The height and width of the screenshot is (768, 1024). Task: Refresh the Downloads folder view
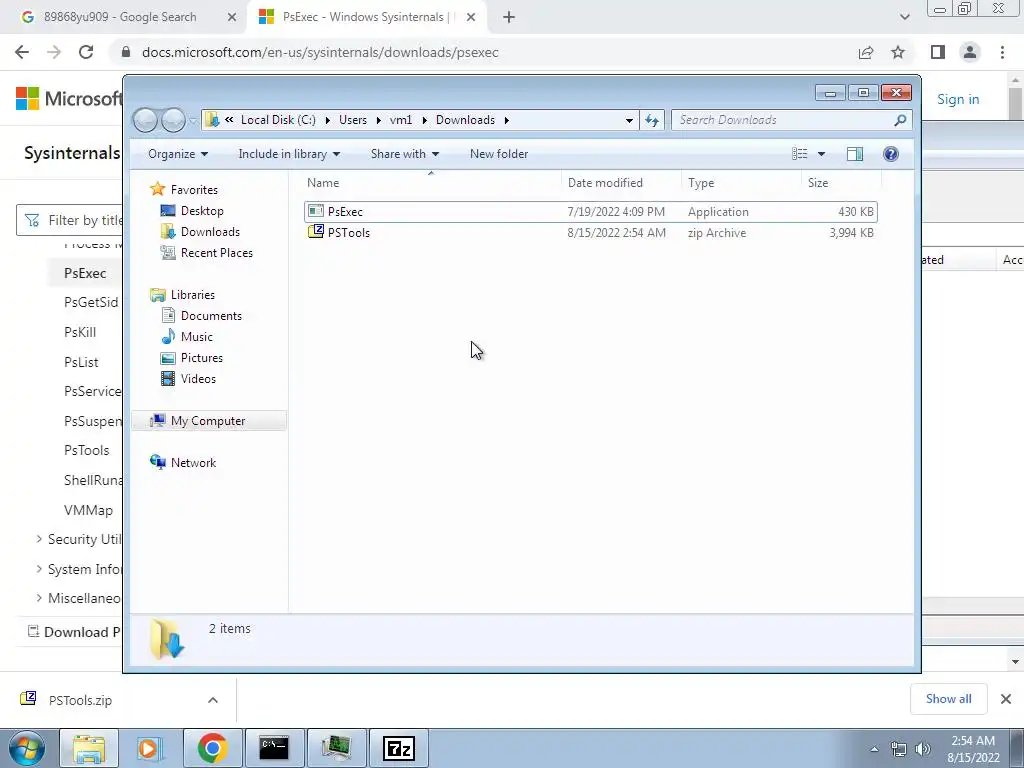[652, 120]
